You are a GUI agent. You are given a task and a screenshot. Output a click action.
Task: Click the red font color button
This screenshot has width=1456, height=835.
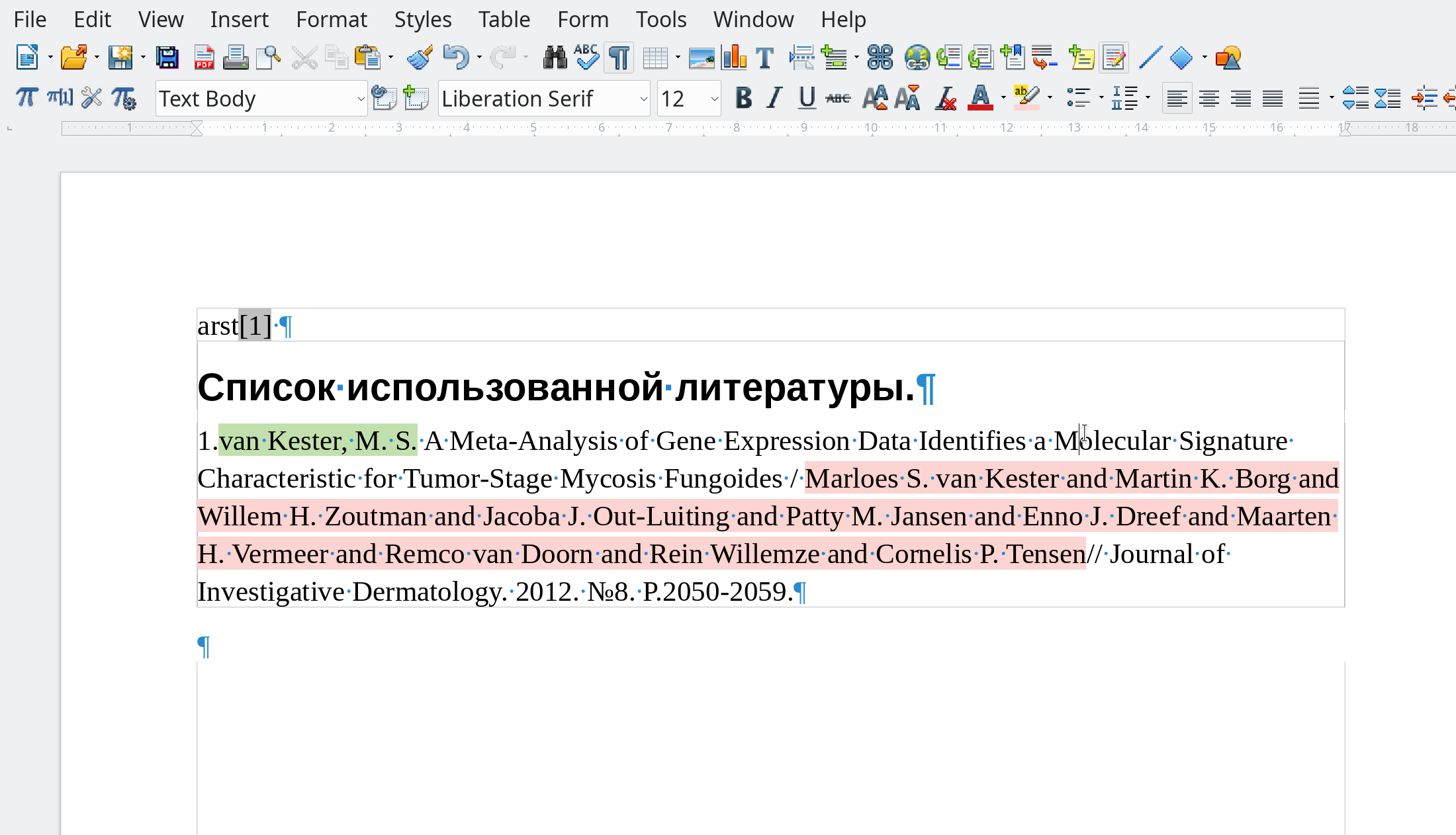click(979, 99)
